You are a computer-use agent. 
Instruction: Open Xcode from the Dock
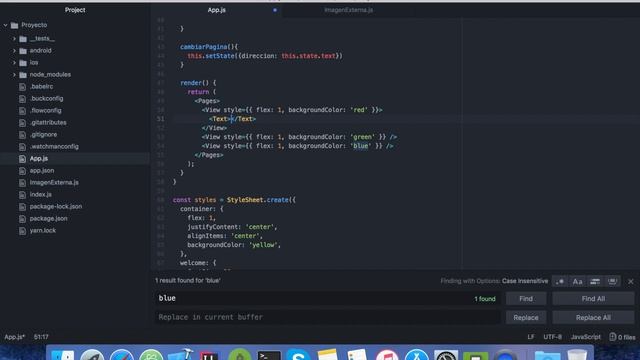(x=180, y=353)
